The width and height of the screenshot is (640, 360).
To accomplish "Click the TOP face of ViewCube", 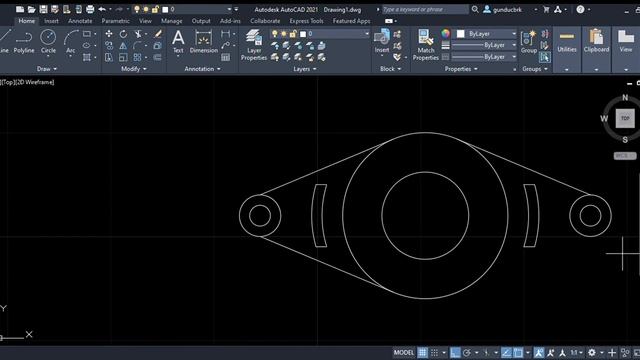I will click(625, 118).
